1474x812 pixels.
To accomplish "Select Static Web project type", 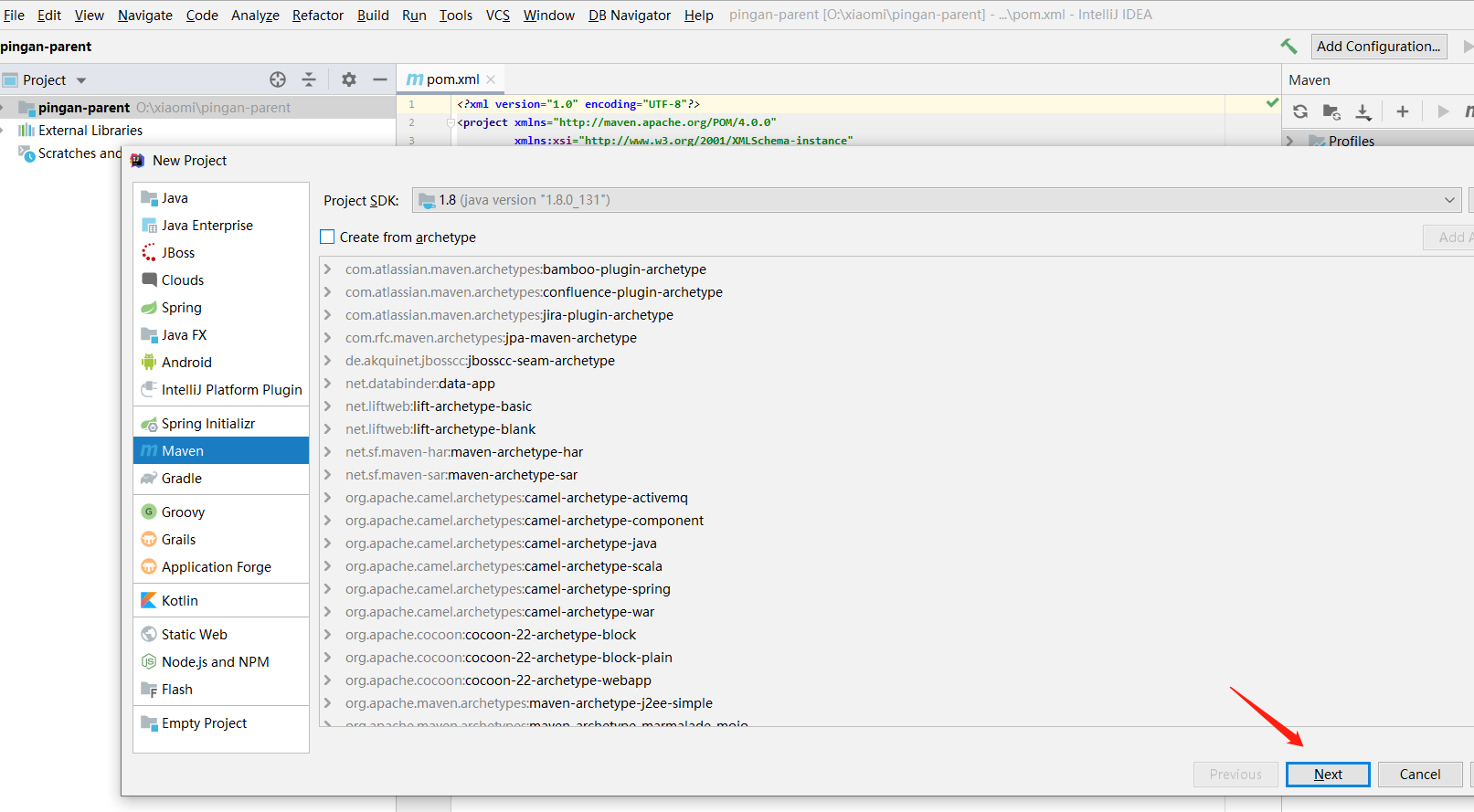I will pyautogui.click(x=220, y=634).
